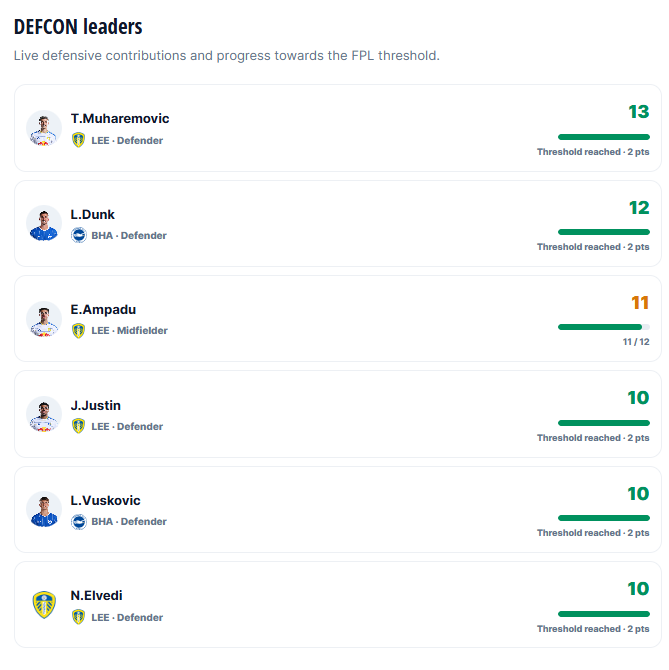Select the E.Ampadu name text
Screen dimensions: 669x670
(103, 309)
